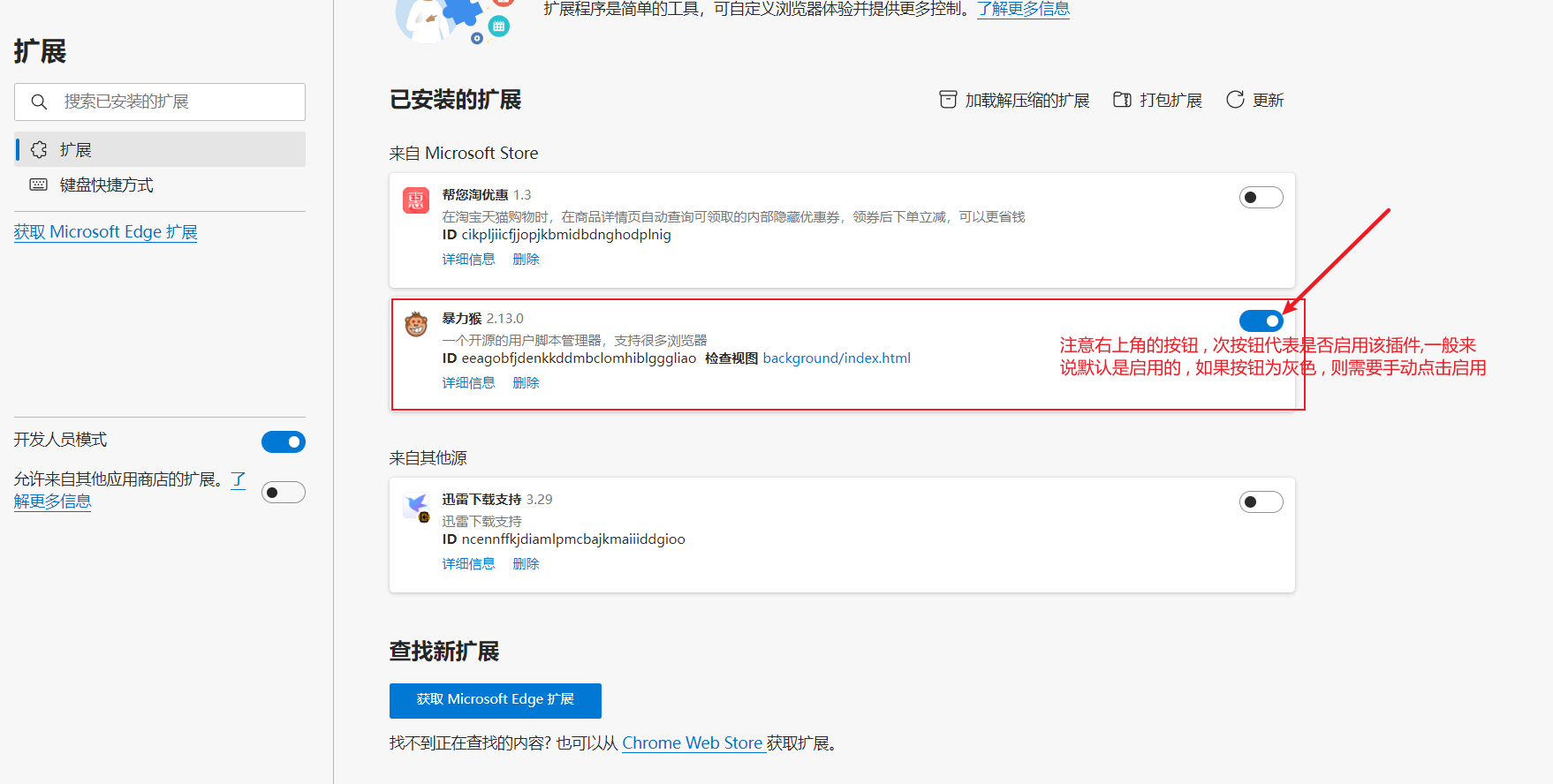Click the keyboard icon beside 键盘快捷方式
The height and width of the screenshot is (784, 1553).
pos(39,185)
